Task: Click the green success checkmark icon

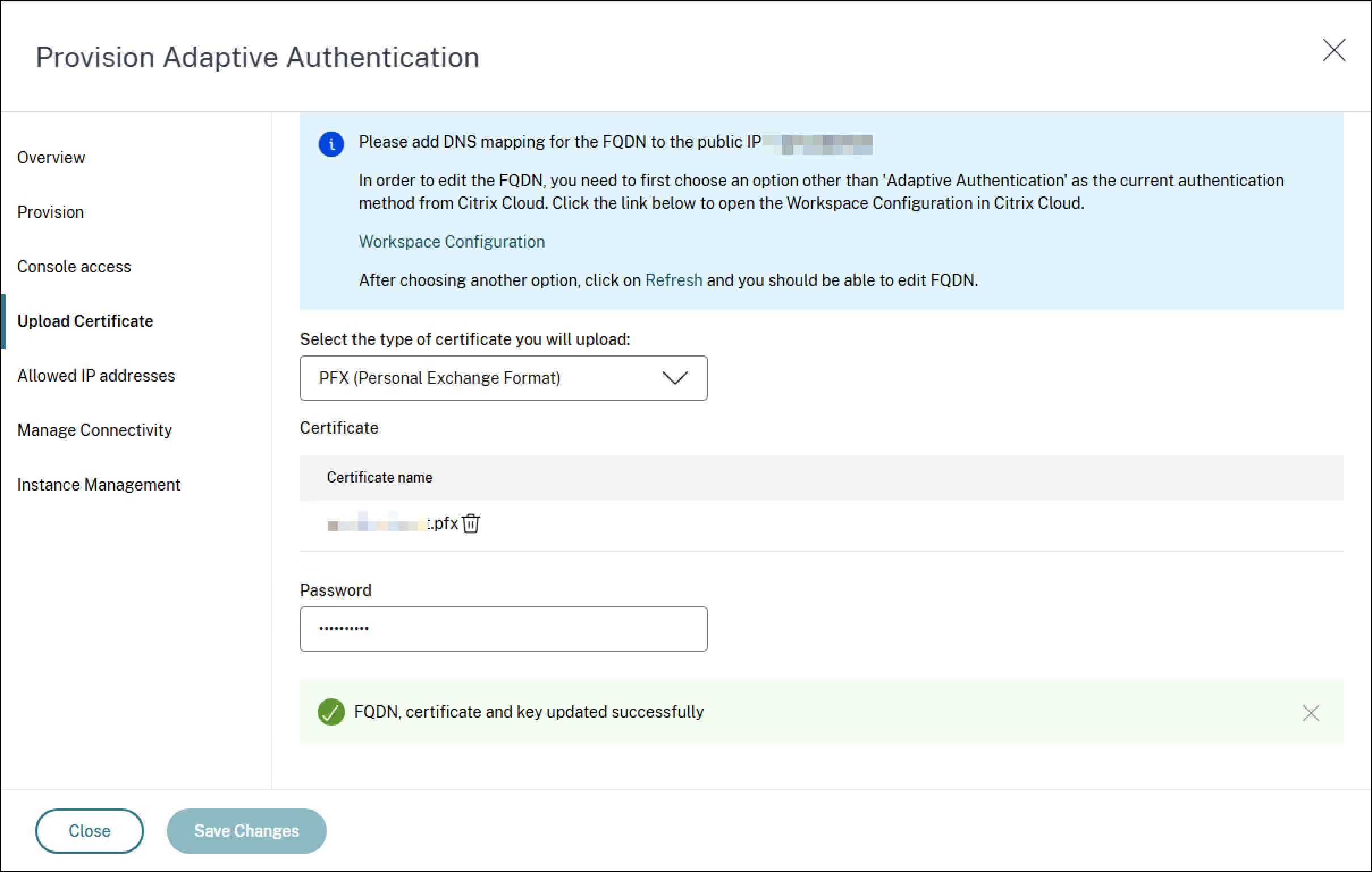Action: (x=331, y=712)
